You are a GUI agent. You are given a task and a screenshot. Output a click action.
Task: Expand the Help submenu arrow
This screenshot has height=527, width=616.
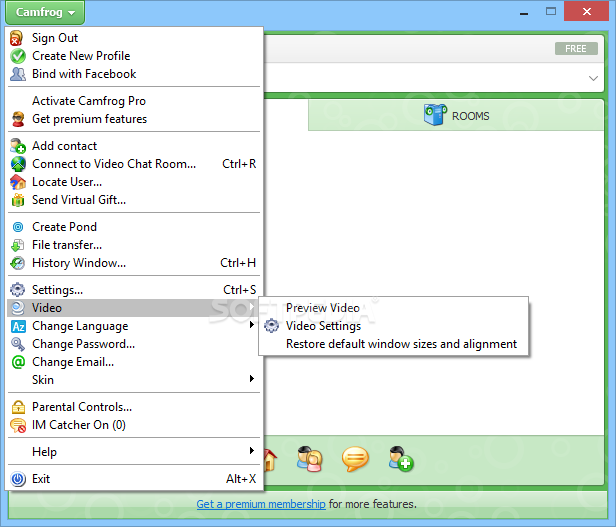pos(252,451)
